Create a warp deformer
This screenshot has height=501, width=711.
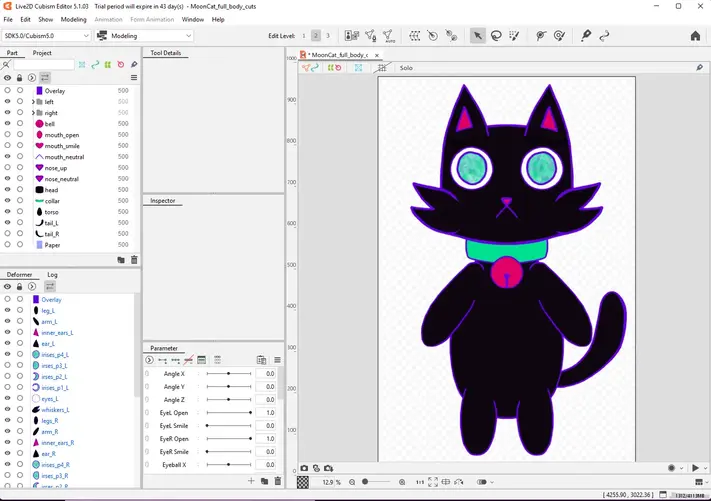coord(414,36)
